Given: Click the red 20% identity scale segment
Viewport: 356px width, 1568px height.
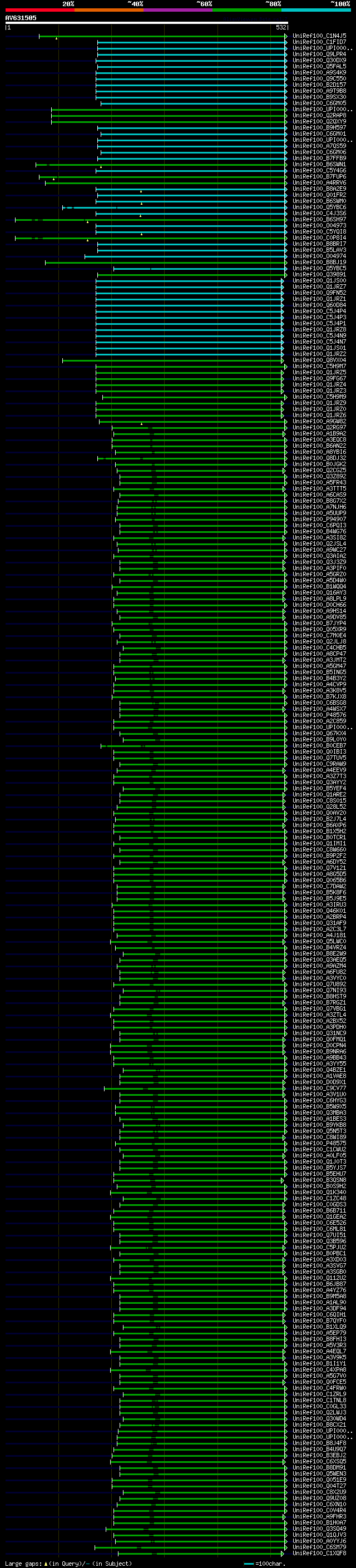Looking at the screenshot, I should (x=40, y=10).
